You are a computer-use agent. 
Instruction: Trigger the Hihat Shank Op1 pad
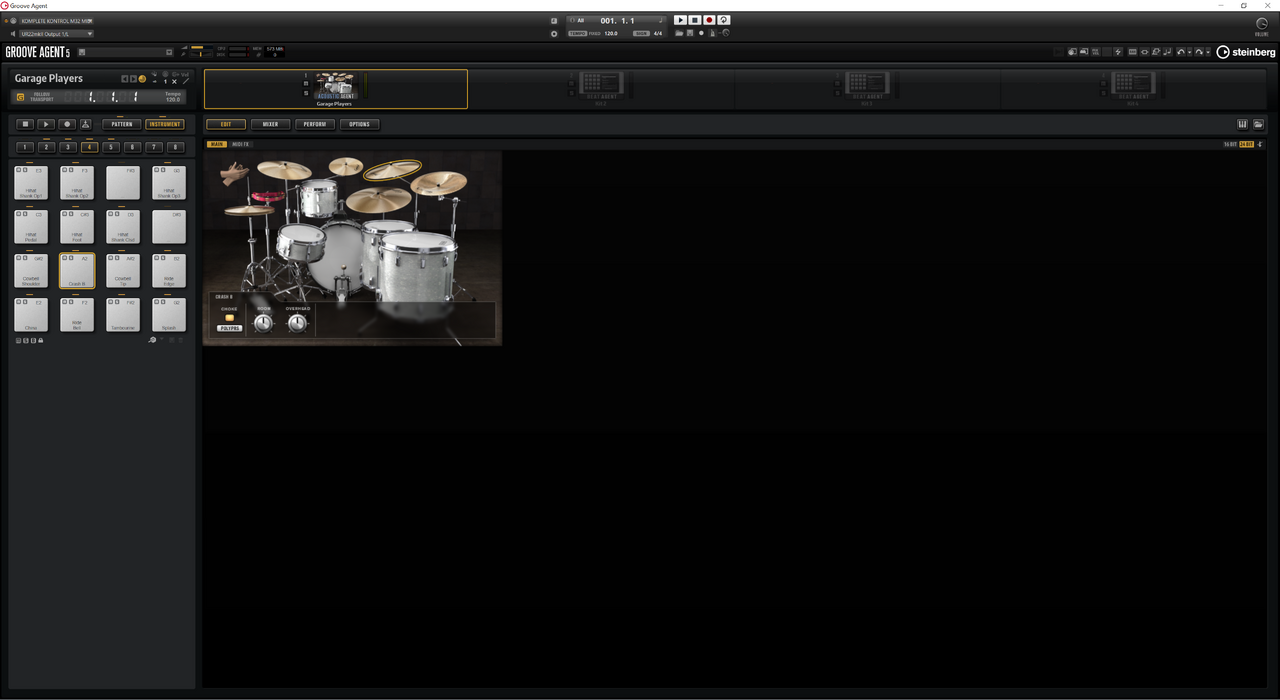coord(31,183)
